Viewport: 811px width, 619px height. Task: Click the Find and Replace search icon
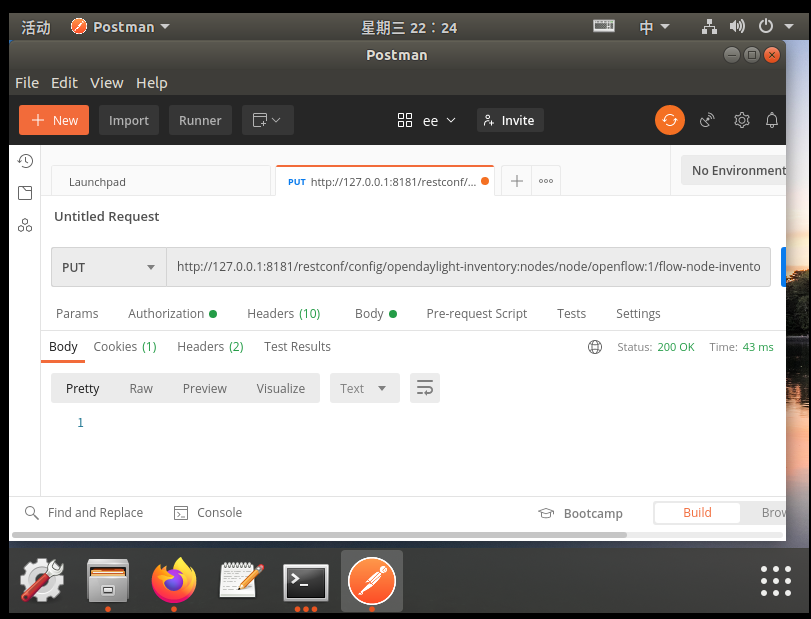coord(32,512)
